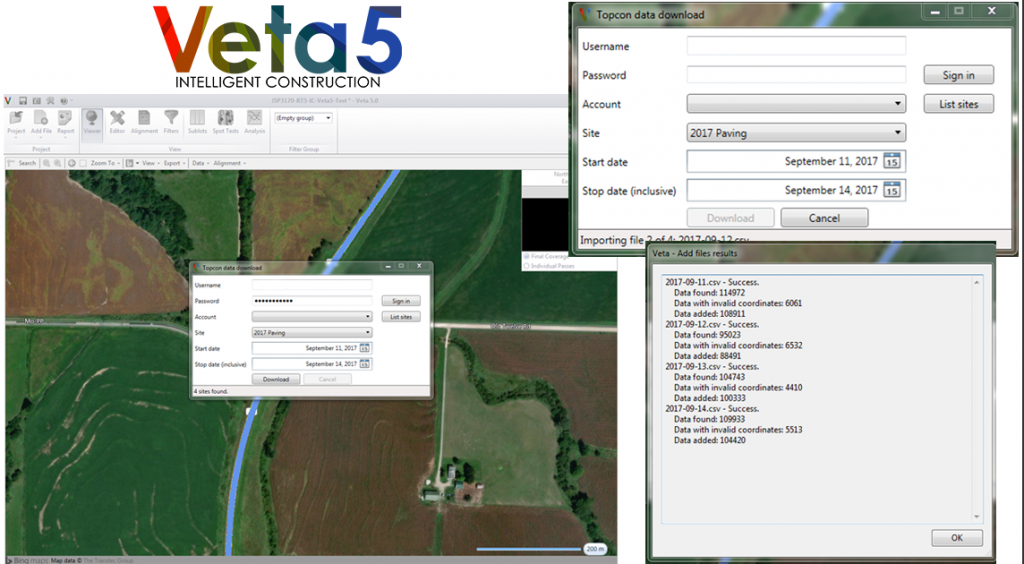
Task: Open Start date calendar icon in enlarged Topcon dialog
Action: click(x=892, y=161)
